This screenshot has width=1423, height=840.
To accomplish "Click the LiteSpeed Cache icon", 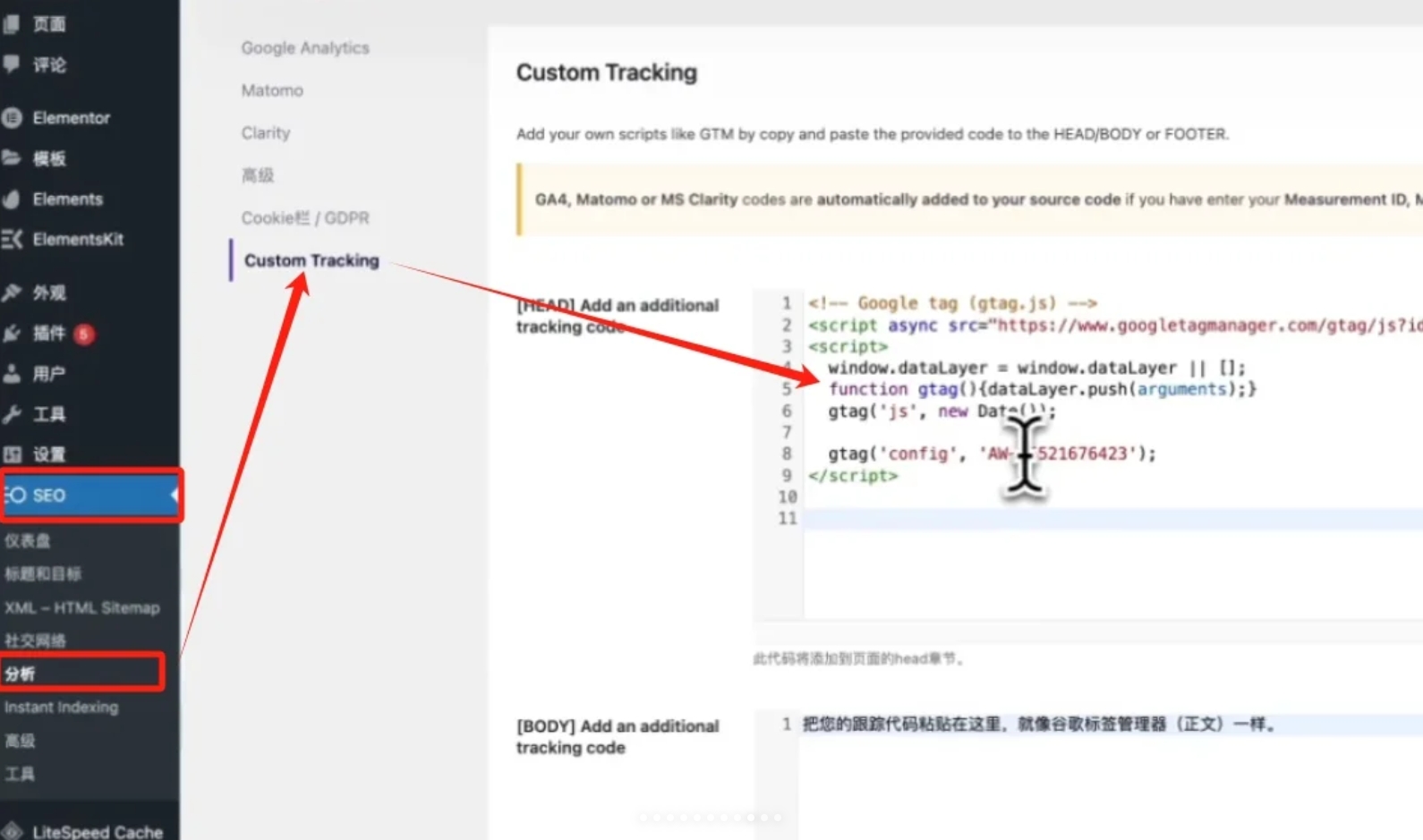I will pyautogui.click(x=12, y=831).
